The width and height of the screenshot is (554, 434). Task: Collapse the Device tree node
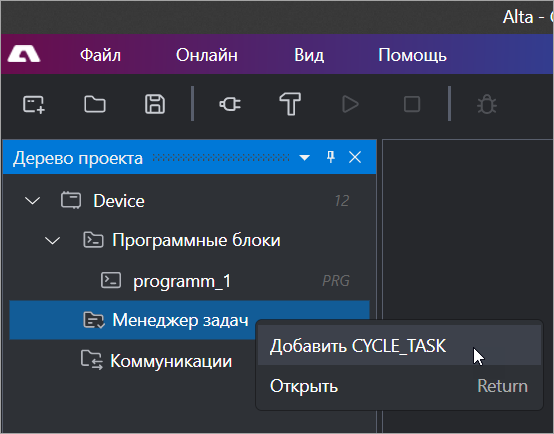33,201
